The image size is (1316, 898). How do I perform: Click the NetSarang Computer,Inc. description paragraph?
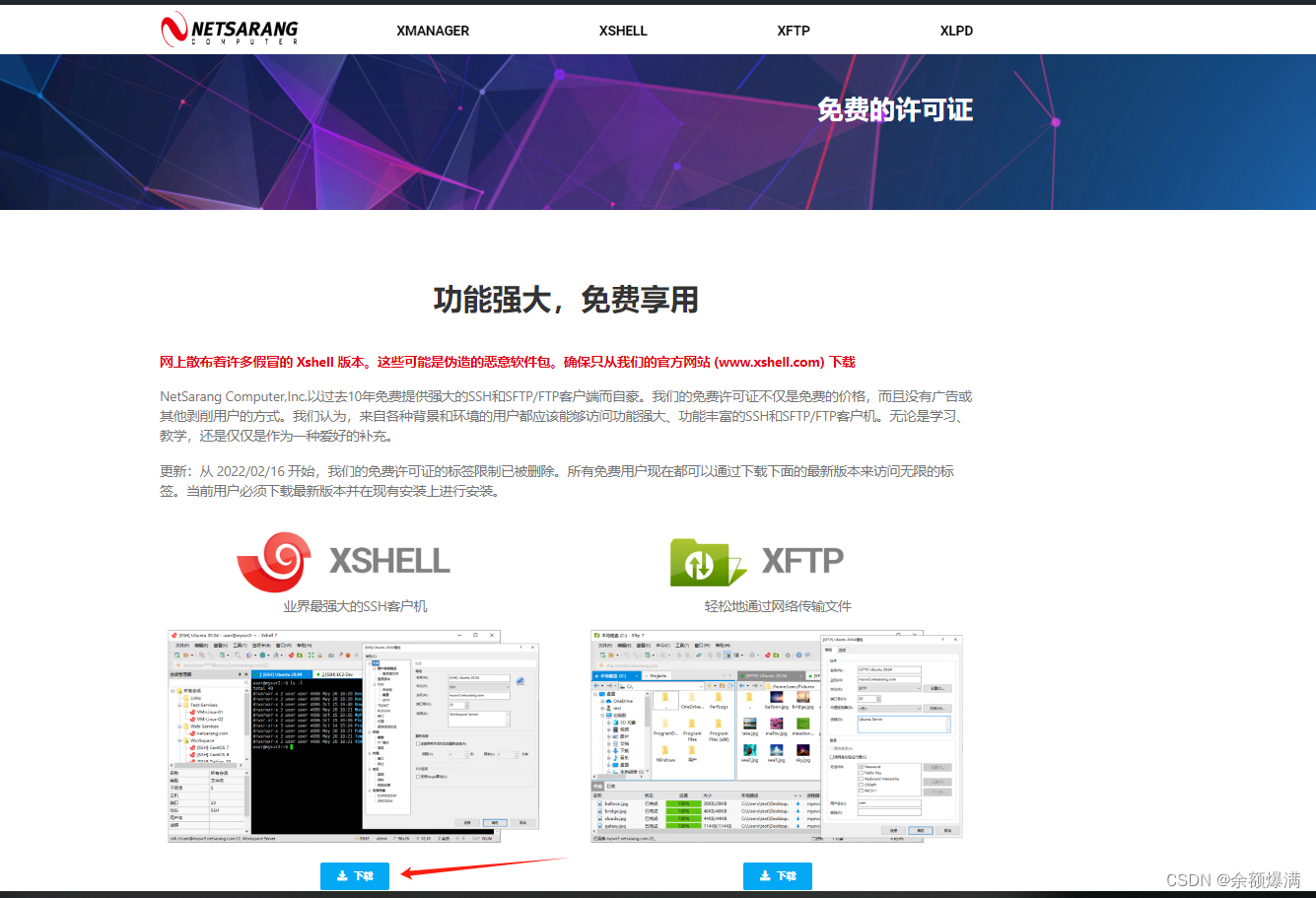click(x=567, y=416)
